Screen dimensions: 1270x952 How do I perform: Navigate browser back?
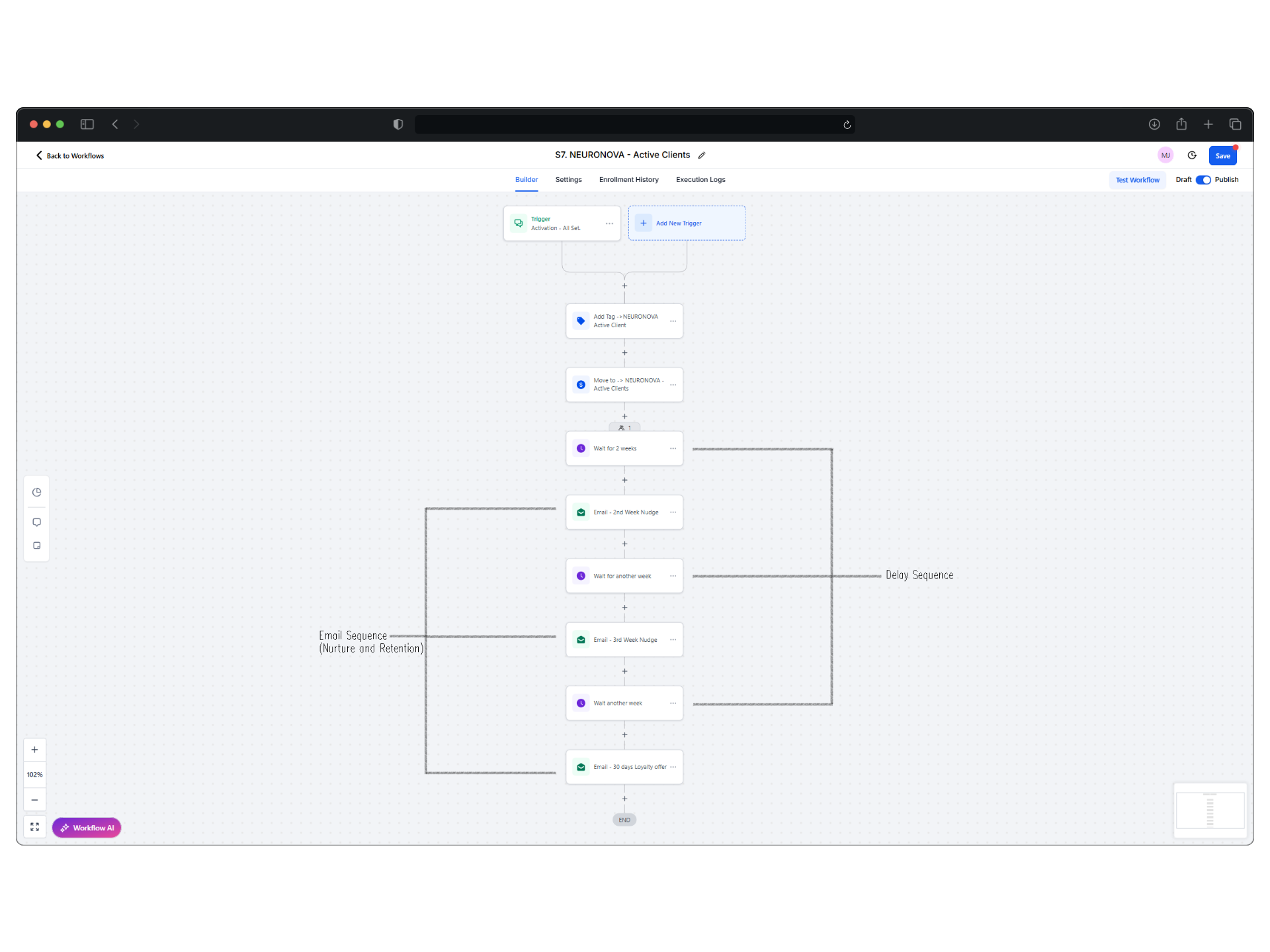pos(115,124)
